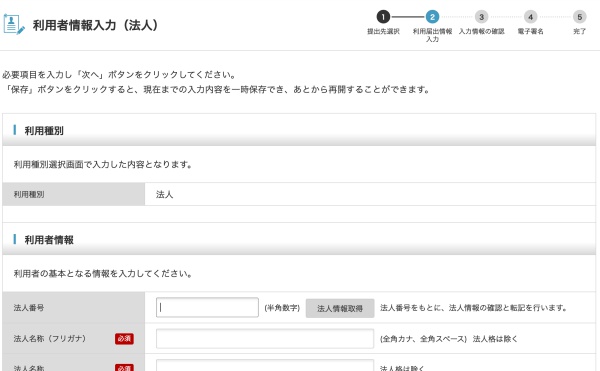Click the text 利用者の基本となる情報を入力してください。
The image size is (600, 371).
click(103, 273)
